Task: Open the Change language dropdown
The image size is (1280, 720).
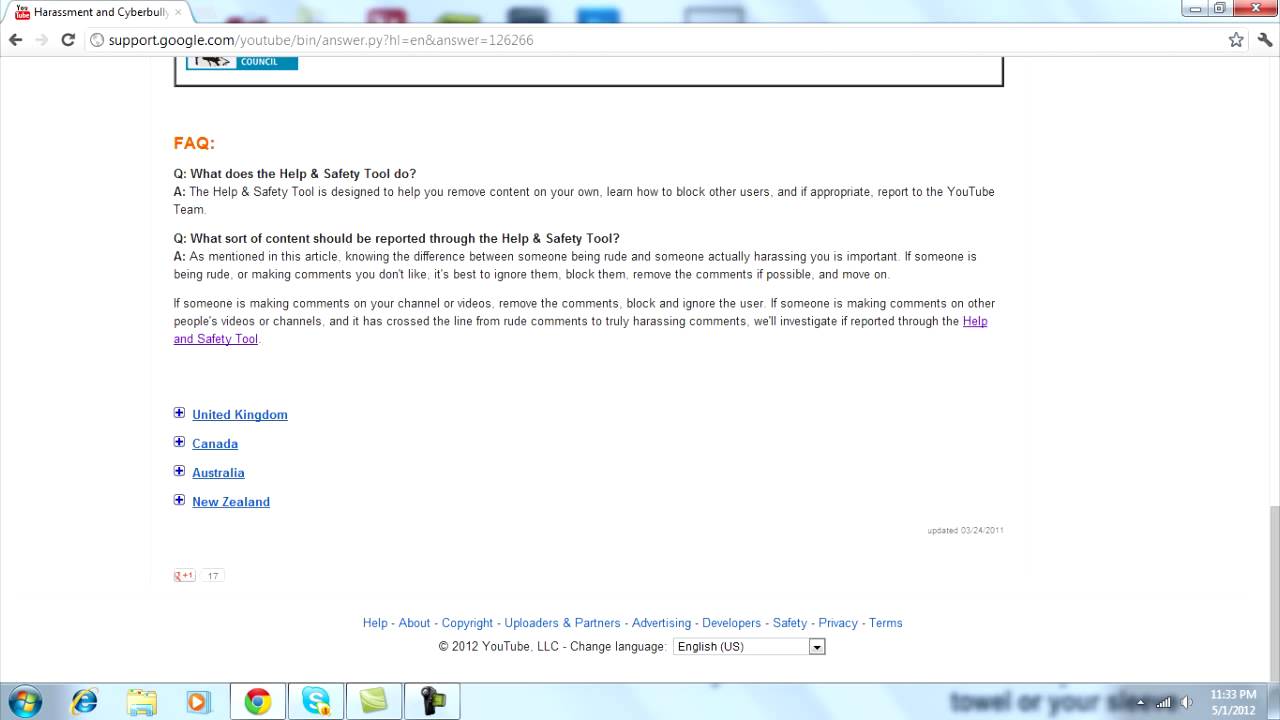Action: tap(749, 647)
